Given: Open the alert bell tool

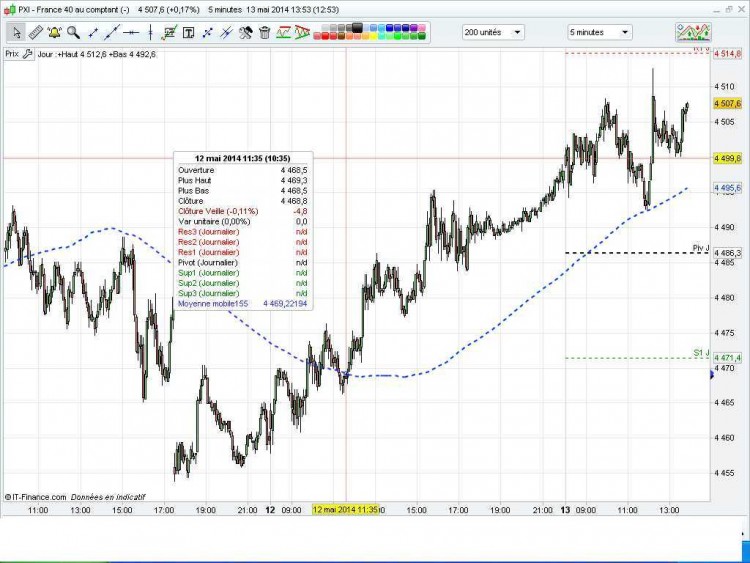Looking at the screenshot, I should [55, 33].
